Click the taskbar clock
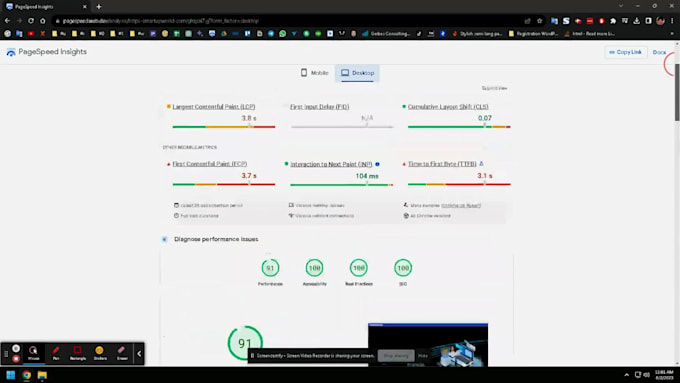 click(x=664, y=375)
